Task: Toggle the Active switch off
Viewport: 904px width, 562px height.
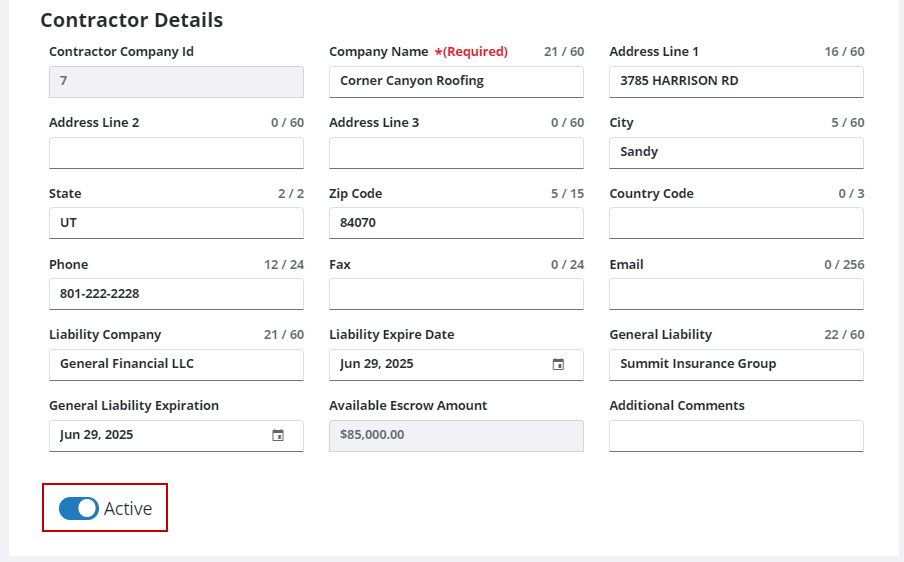Action: tap(79, 508)
